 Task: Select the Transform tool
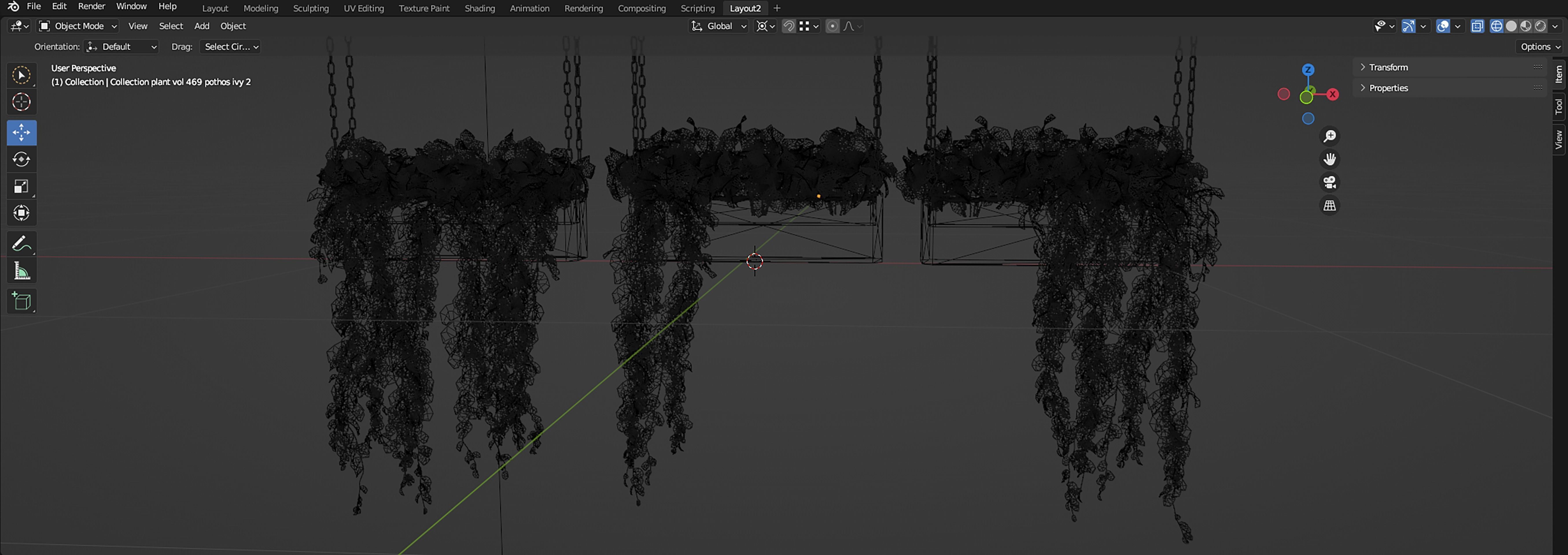21,213
